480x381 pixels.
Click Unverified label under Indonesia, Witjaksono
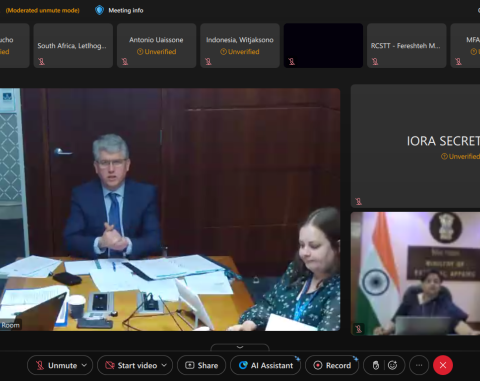pos(240,52)
